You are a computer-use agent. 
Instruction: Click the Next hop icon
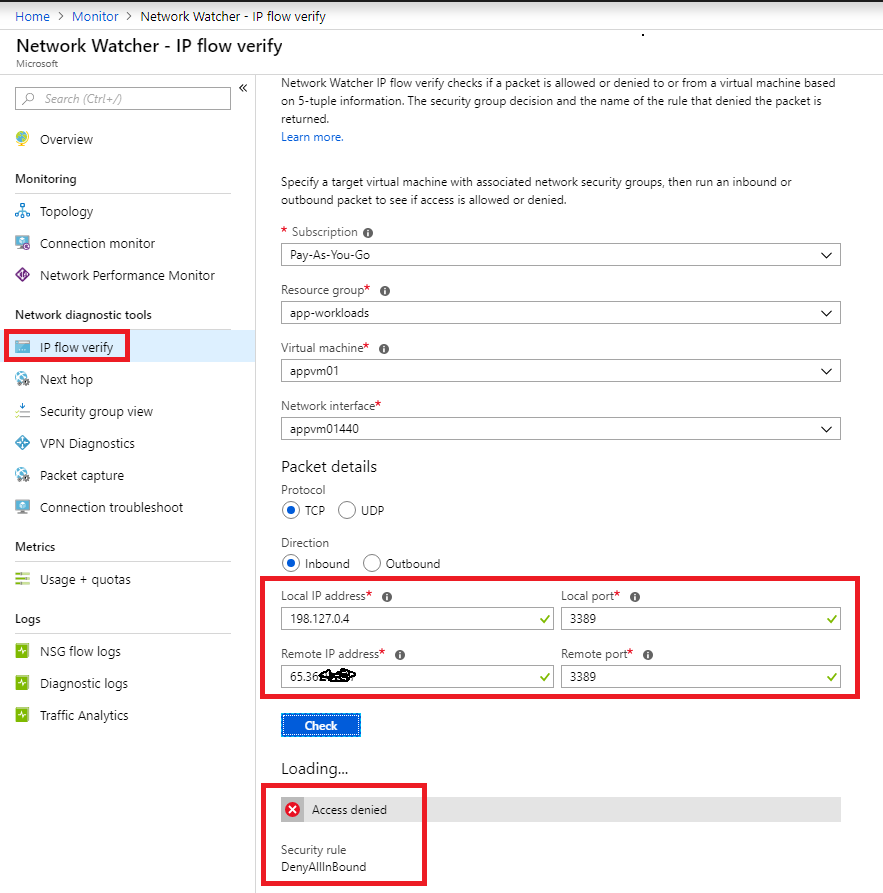22,379
